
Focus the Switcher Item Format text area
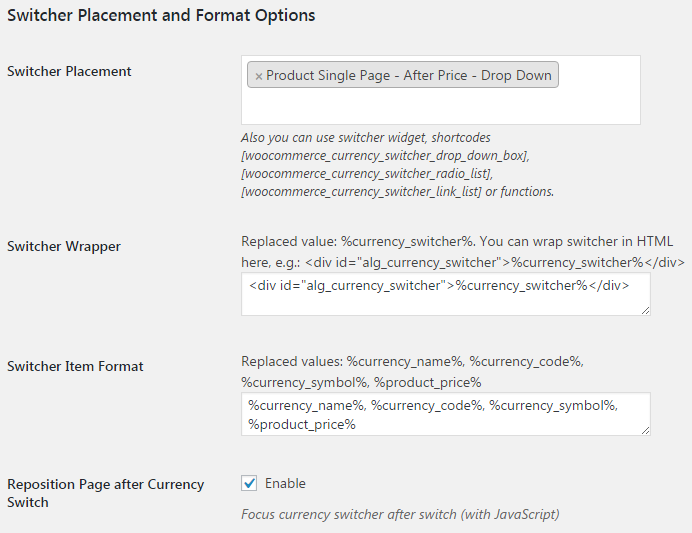pos(445,414)
